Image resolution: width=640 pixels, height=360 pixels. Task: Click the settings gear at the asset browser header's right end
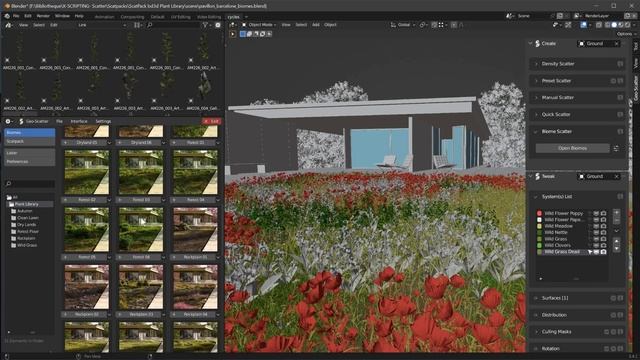[x=218, y=25]
